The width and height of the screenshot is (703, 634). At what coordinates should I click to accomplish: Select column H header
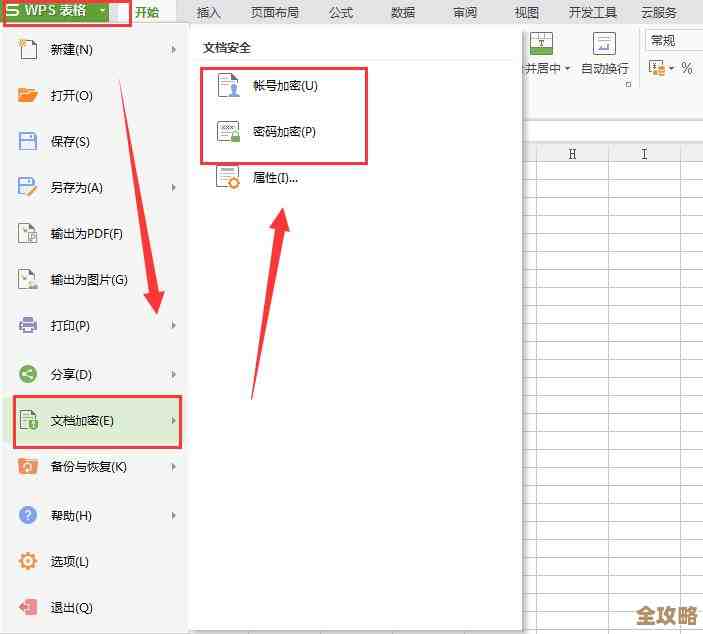tap(572, 154)
